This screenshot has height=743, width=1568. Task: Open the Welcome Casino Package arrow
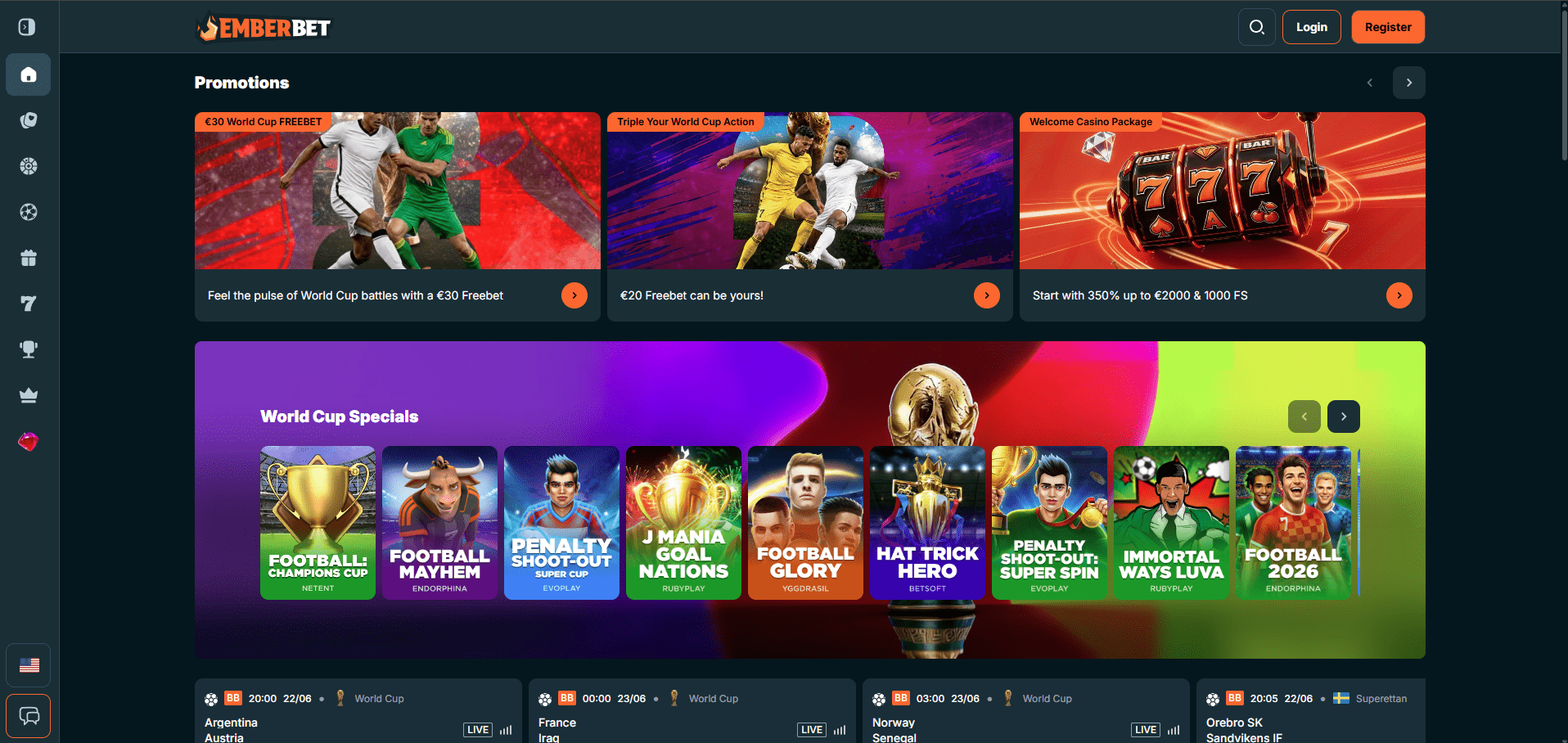click(x=1399, y=295)
